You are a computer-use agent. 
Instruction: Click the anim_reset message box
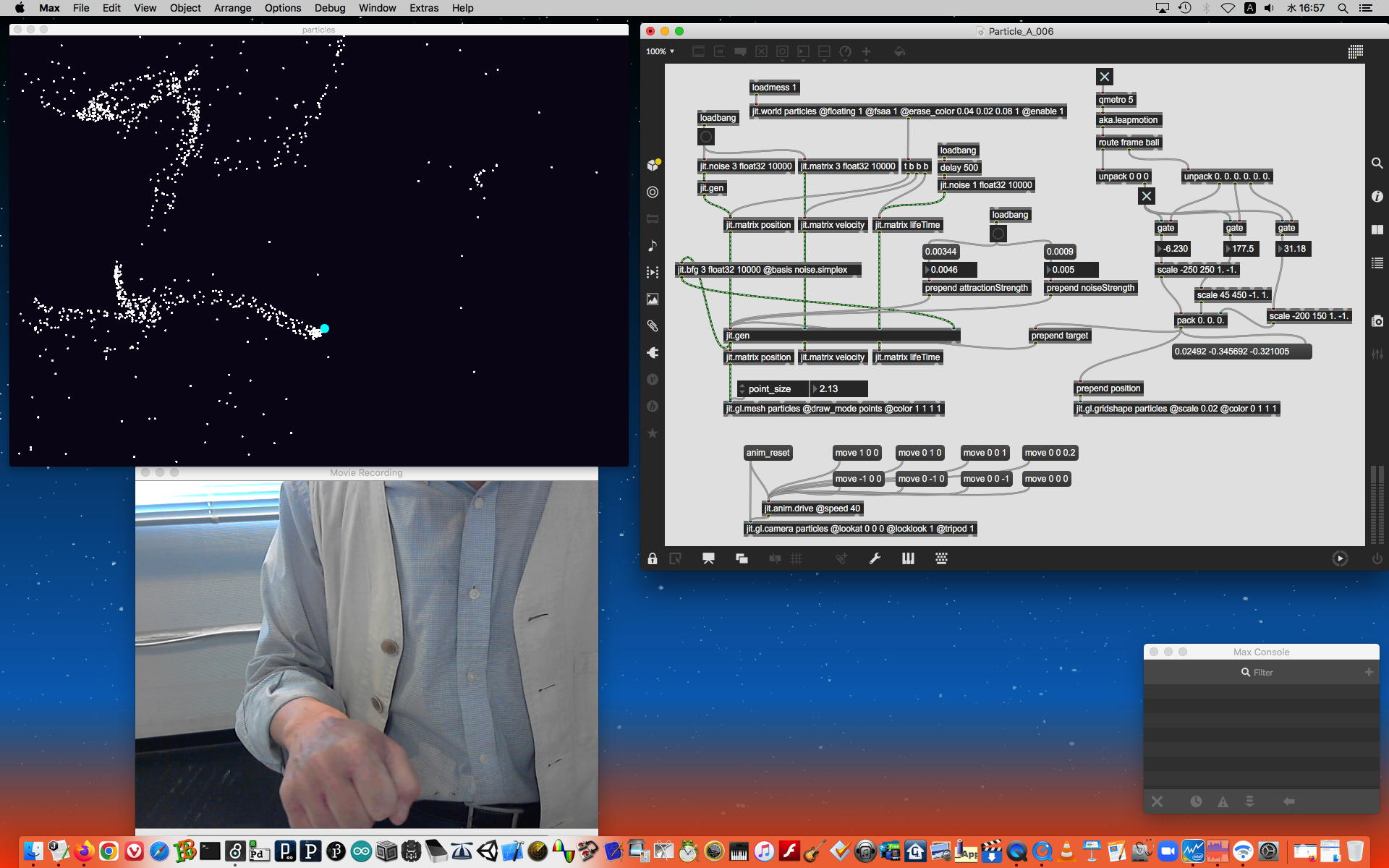tap(768, 453)
